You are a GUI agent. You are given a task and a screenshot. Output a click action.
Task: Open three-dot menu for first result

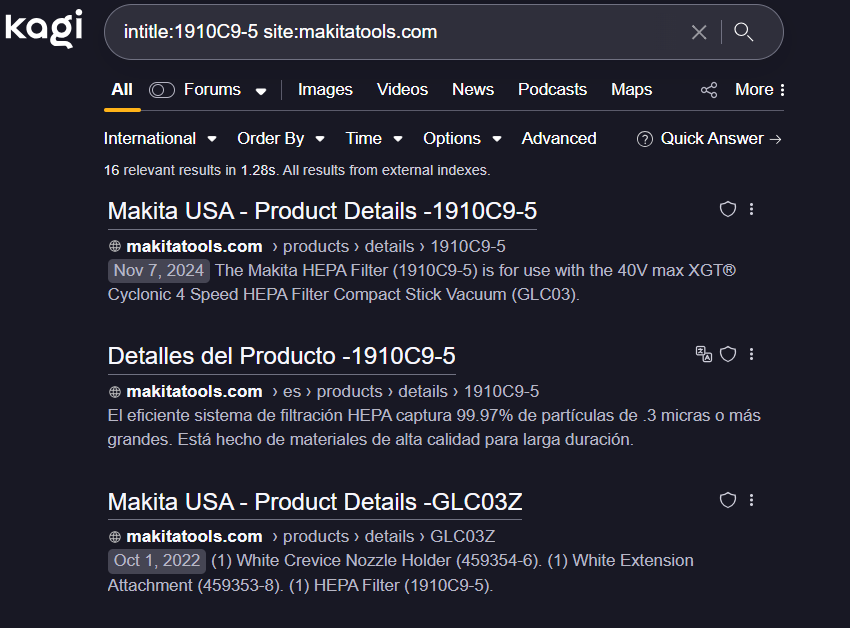pyautogui.click(x=751, y=209)
